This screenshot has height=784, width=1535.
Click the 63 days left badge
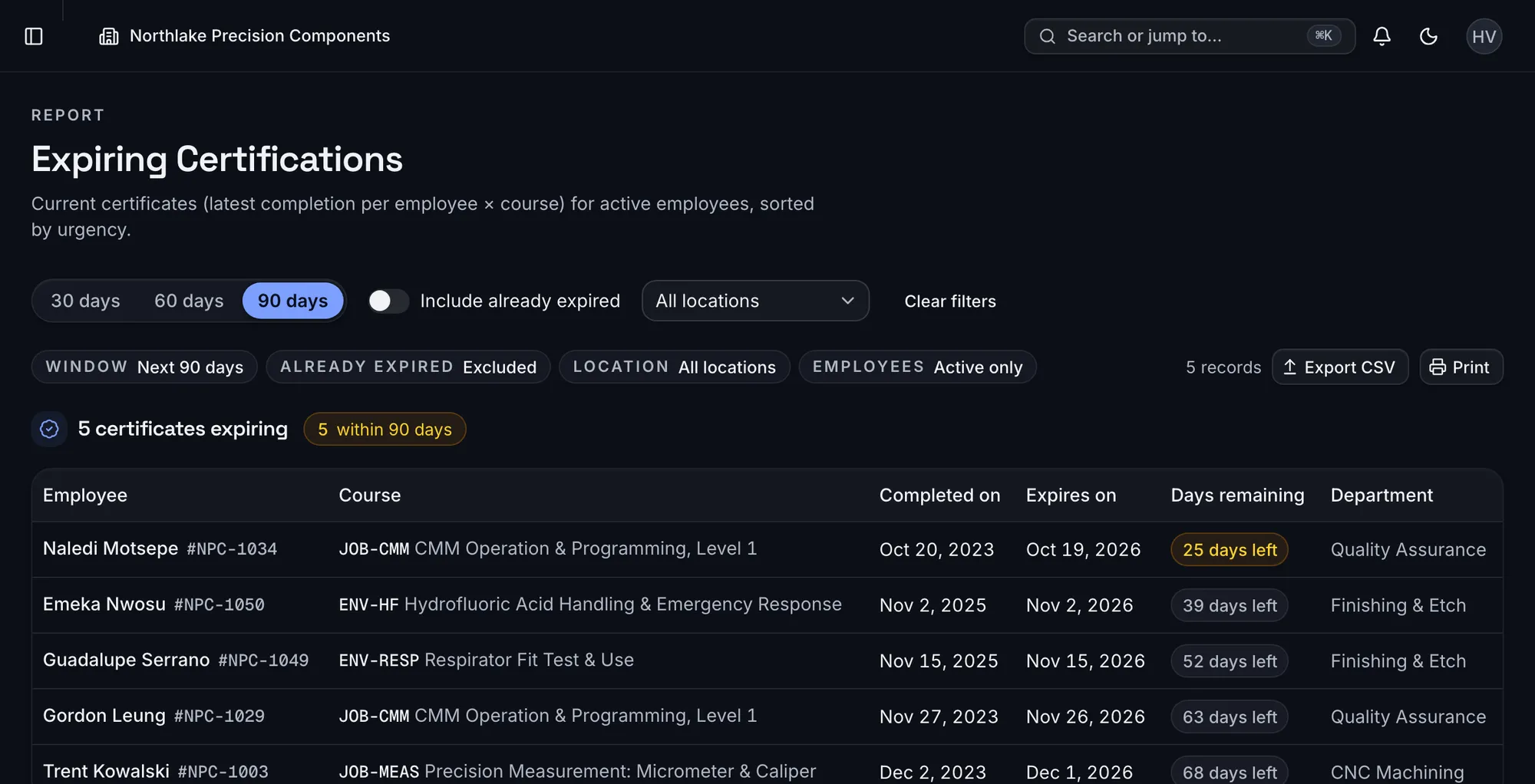tap(1230, 716)
